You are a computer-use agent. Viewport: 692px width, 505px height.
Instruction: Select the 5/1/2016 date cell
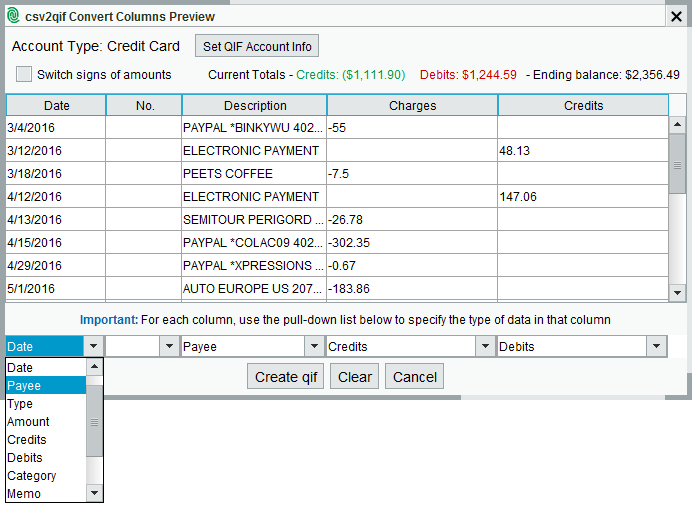click(x=56, y=288)
